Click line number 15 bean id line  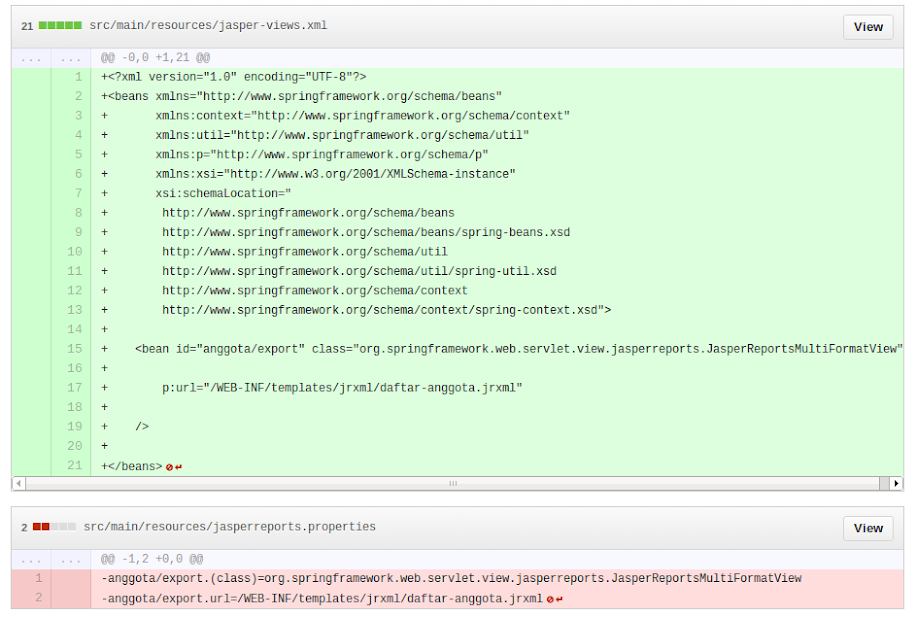(75, 349)
